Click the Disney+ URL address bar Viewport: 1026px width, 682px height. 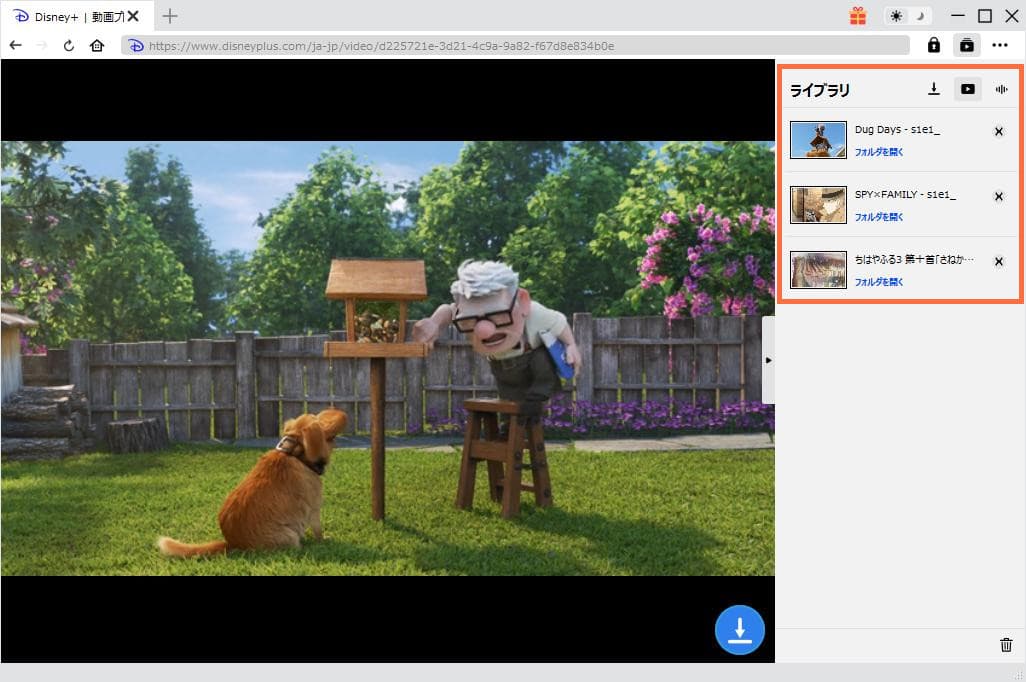pos(520,45)
